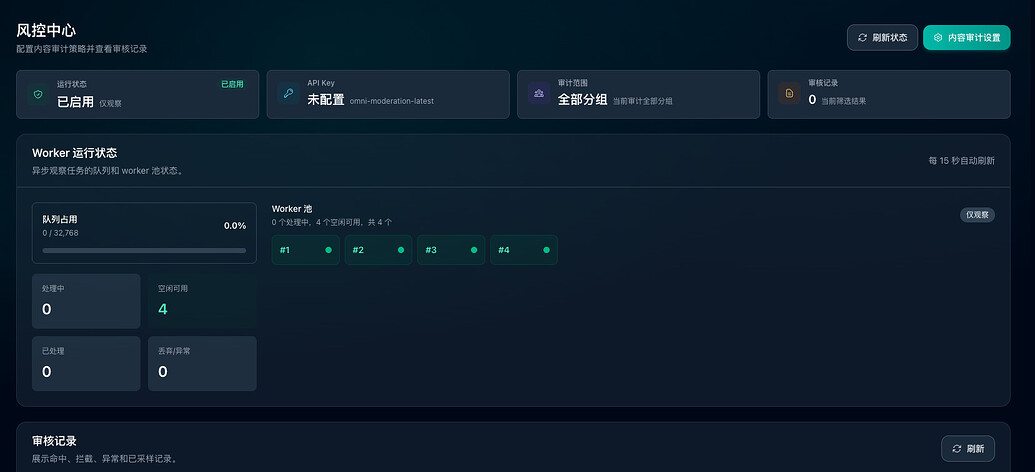Click the 当前筛选结果 text
This screenshot has height=472, width=1035.
coord(844,102)
